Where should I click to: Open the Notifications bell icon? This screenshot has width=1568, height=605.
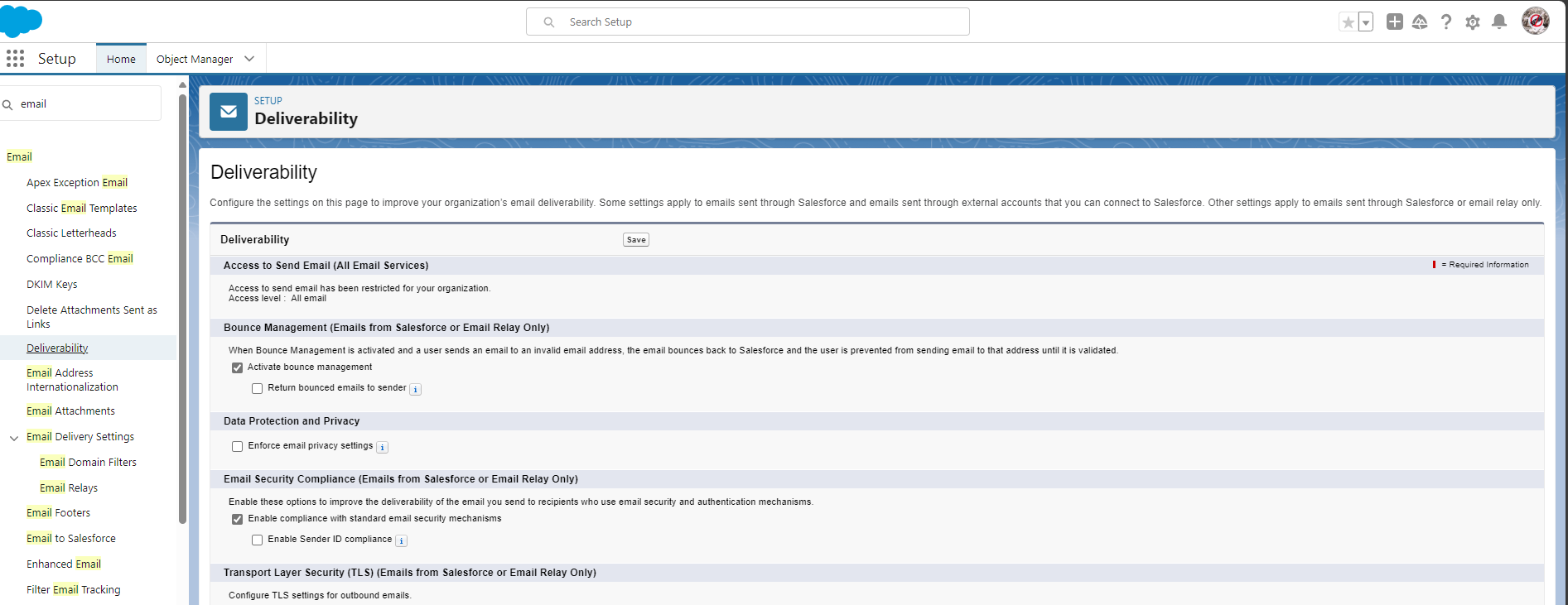click(1499, 22)
